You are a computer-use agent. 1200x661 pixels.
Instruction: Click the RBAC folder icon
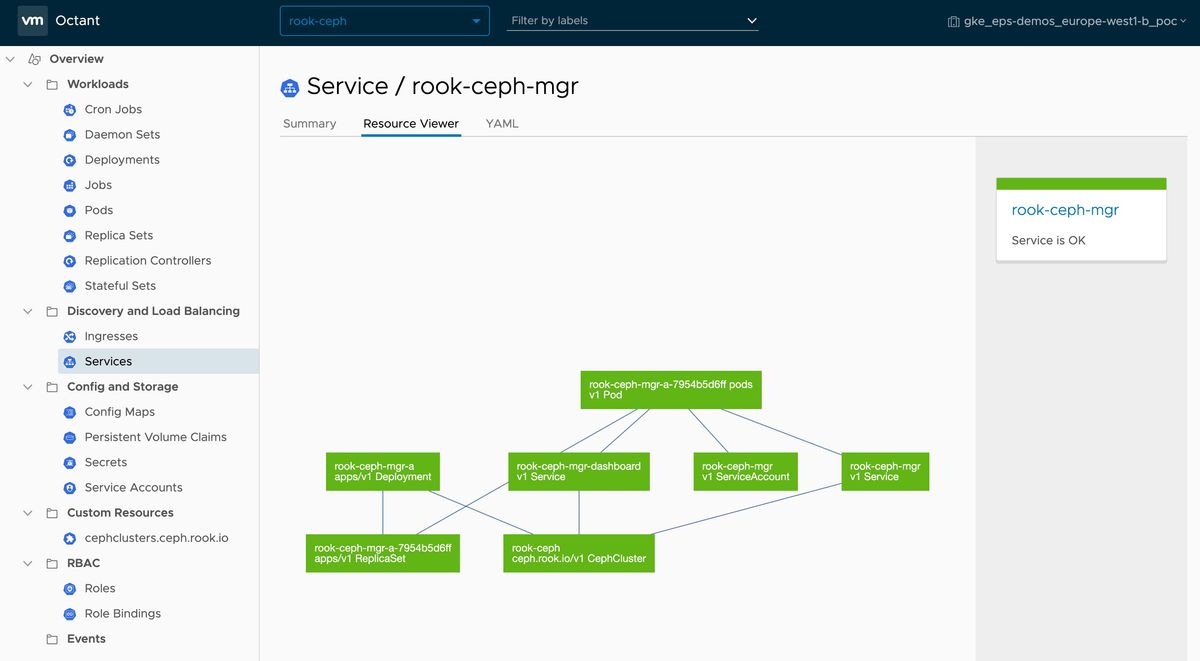[x=52, y=563]
